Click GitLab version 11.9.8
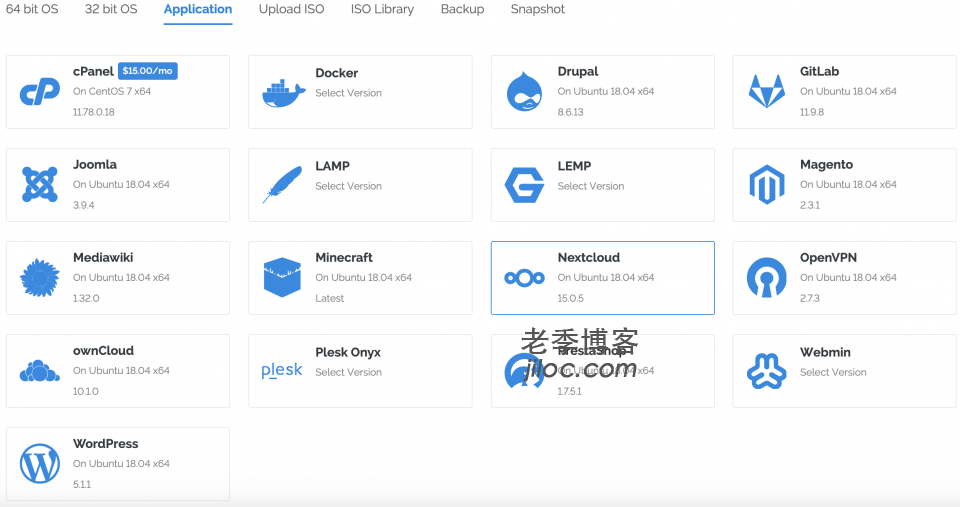 click(812, 112)
